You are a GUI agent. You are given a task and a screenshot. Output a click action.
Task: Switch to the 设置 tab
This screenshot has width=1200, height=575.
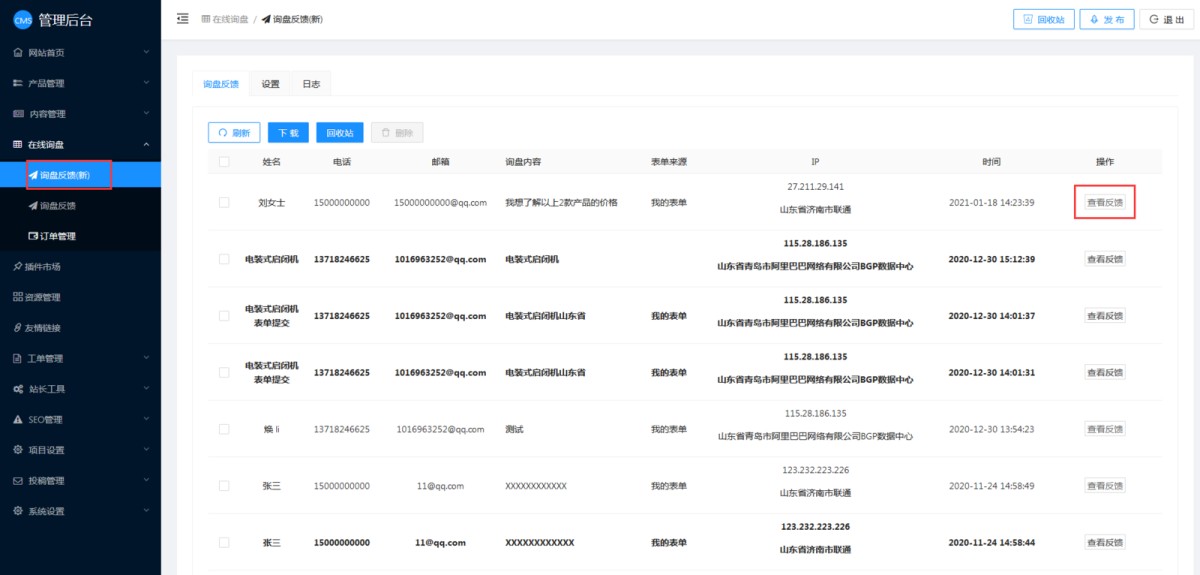pyautogui.click(x=271, y=85)
